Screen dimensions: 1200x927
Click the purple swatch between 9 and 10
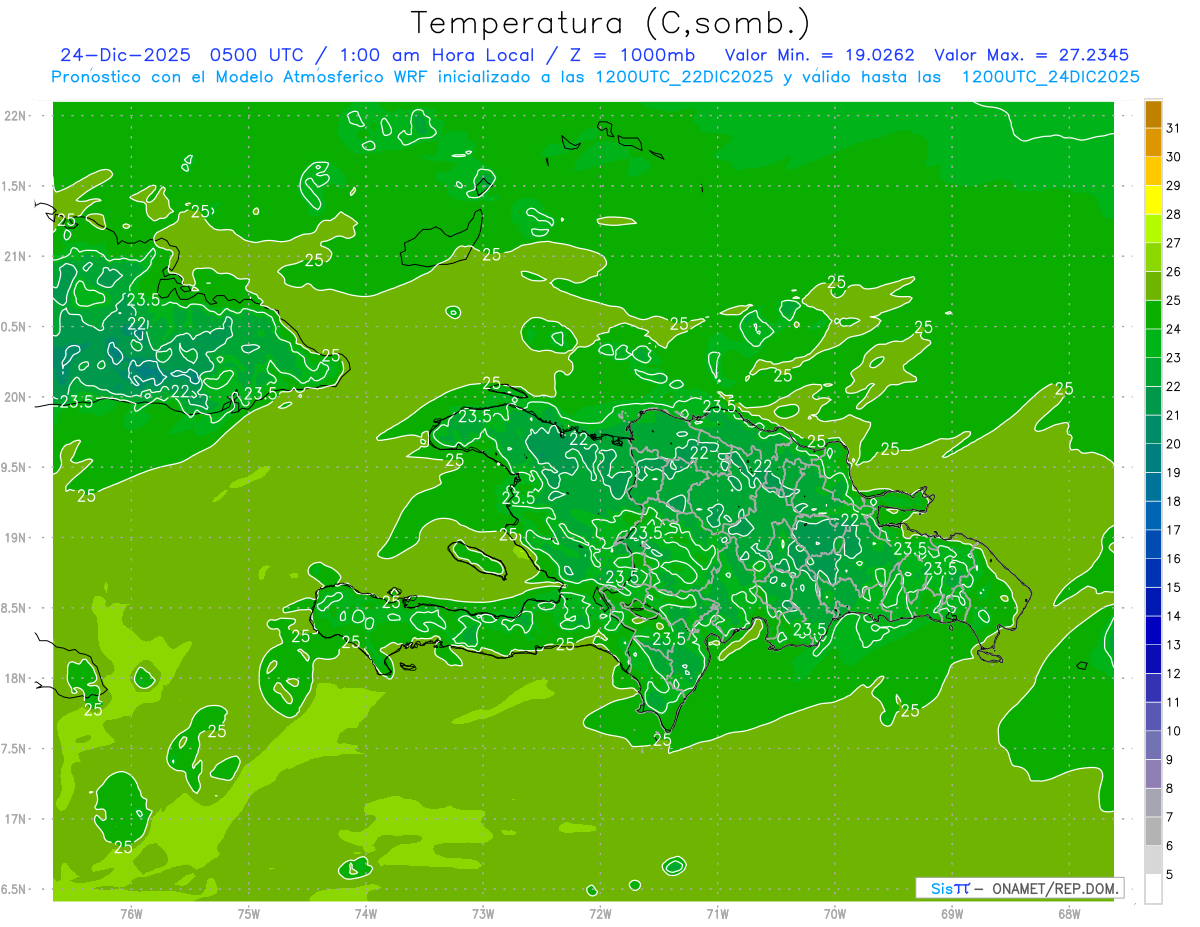[1153, 745]
